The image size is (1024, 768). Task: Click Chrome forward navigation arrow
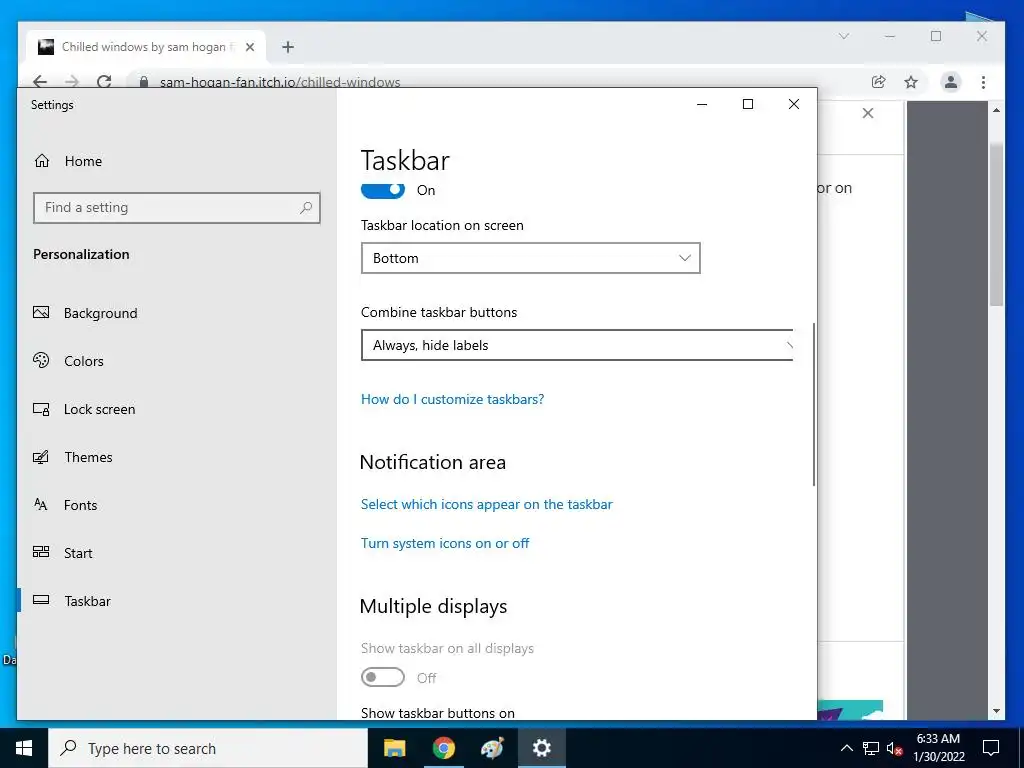pos(72,82)
